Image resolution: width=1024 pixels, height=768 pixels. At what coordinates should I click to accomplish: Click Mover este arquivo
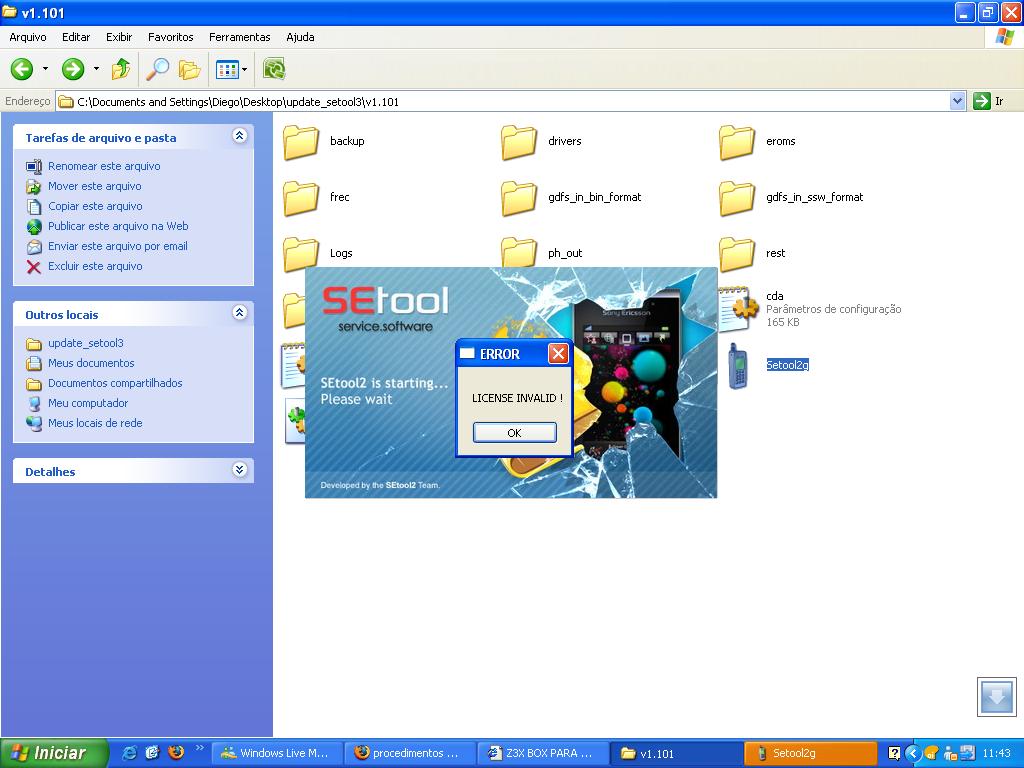[x=95, y=186]
